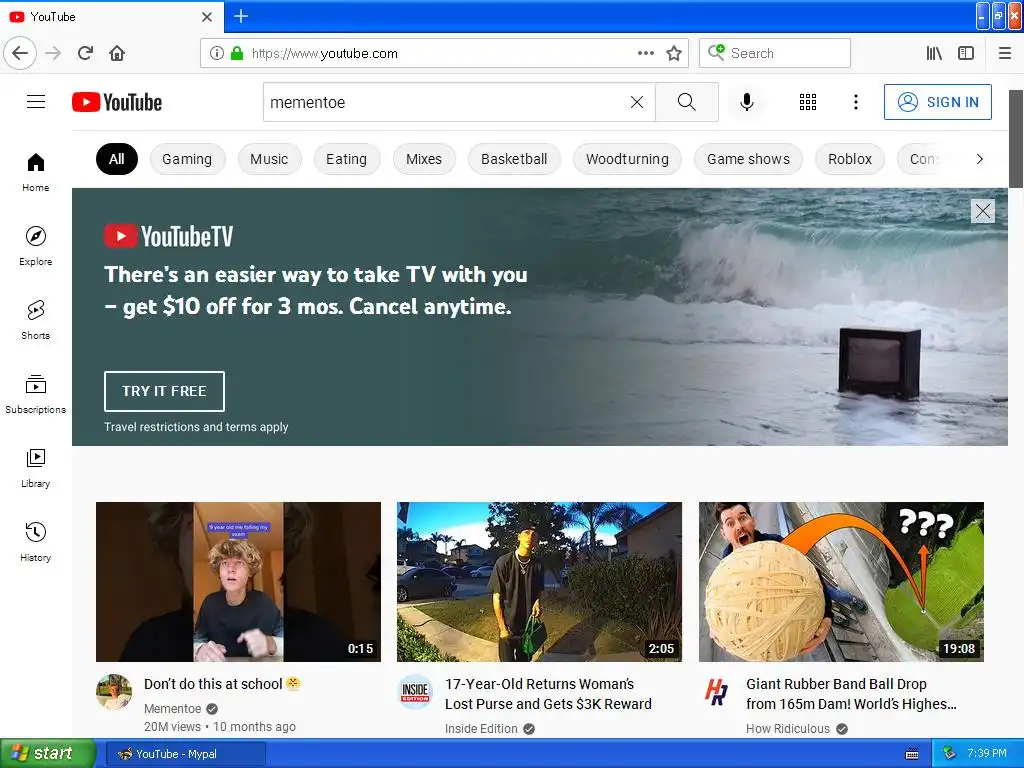Image resolution: width=1024 pixels, height=768 pixels.
Task: Show site information icon in the address bar
Action: (x=217, y=53)
